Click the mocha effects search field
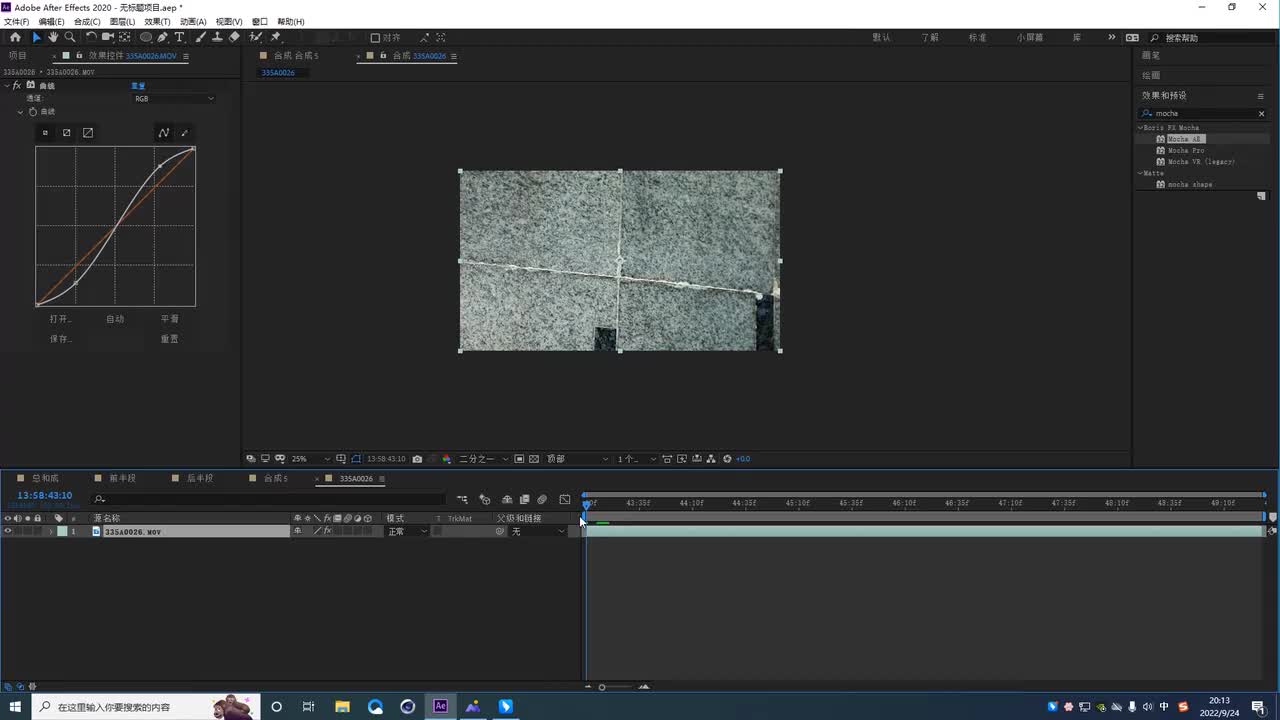 (1203, 114)
